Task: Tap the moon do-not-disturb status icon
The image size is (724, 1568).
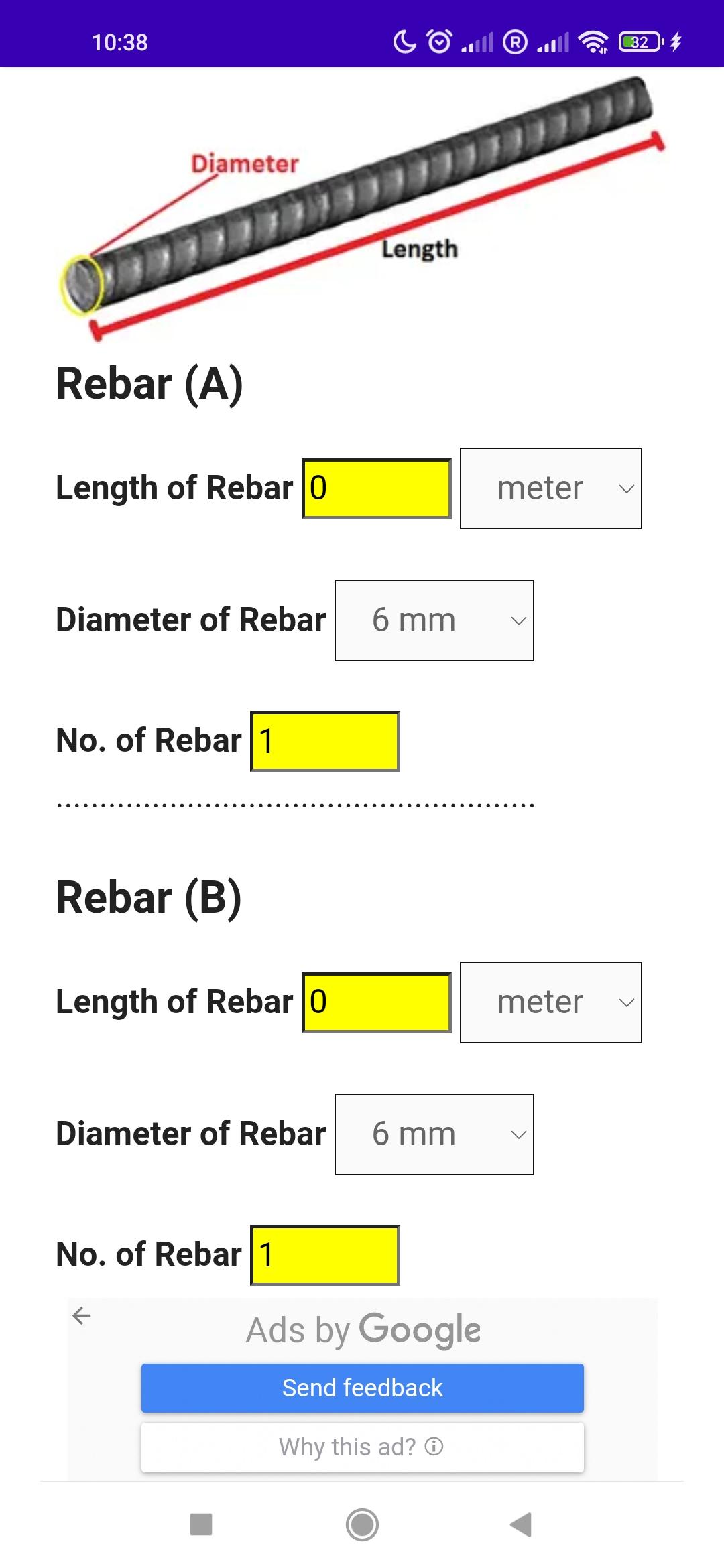Action: pos(404,42)
